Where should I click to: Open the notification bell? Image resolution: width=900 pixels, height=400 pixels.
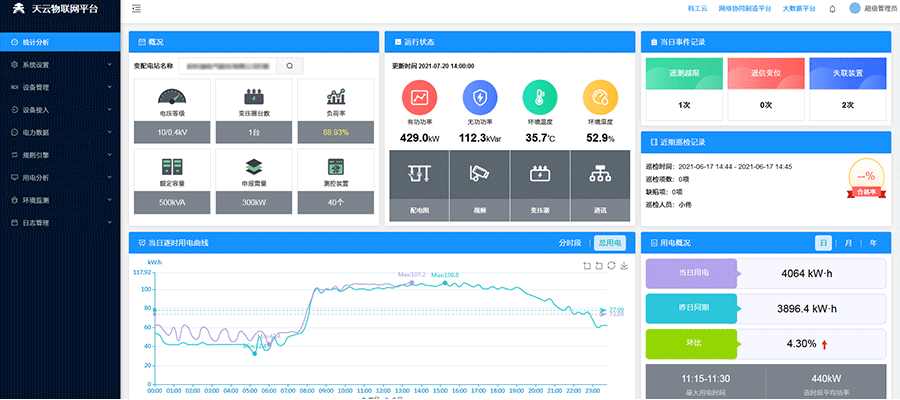[832, 9]
